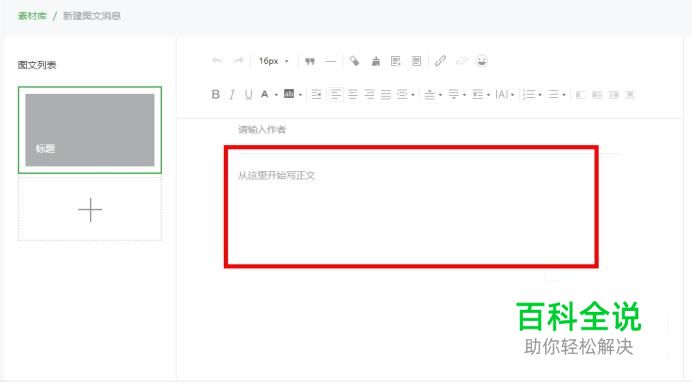Screen dimensions: 692x391
Task: Expand the spacing-before-paragraph arrow
Action: pos(440,94)
